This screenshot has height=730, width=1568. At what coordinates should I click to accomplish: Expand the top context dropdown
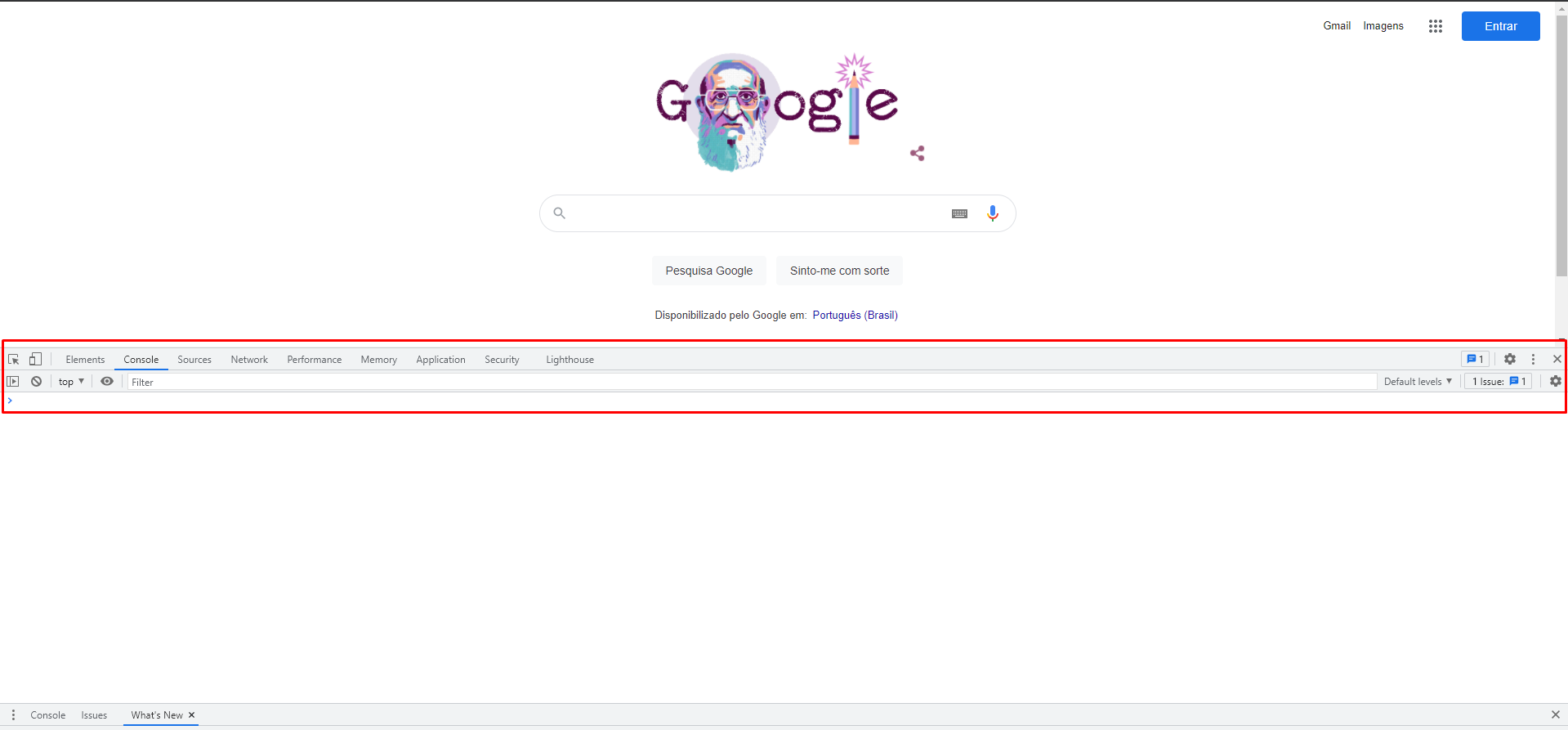[x=71, y=381]
